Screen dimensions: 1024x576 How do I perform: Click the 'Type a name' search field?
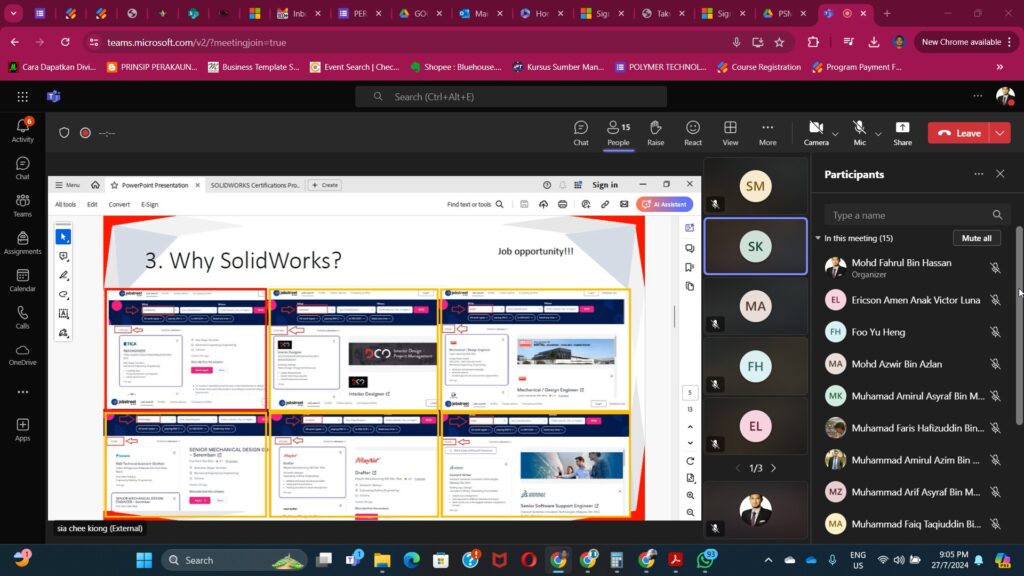click(916, 215)
